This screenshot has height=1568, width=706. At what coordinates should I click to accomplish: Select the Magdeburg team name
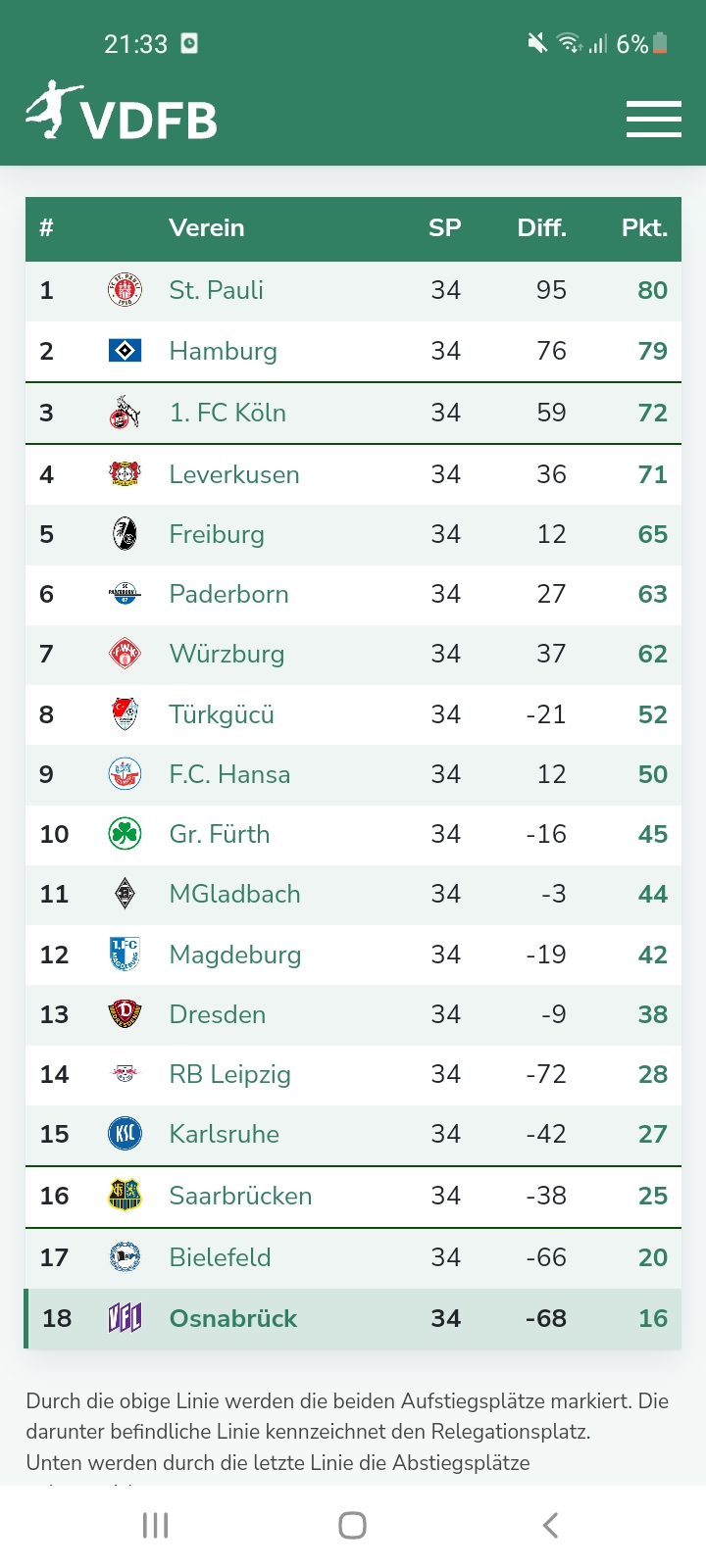click(234, 955)
